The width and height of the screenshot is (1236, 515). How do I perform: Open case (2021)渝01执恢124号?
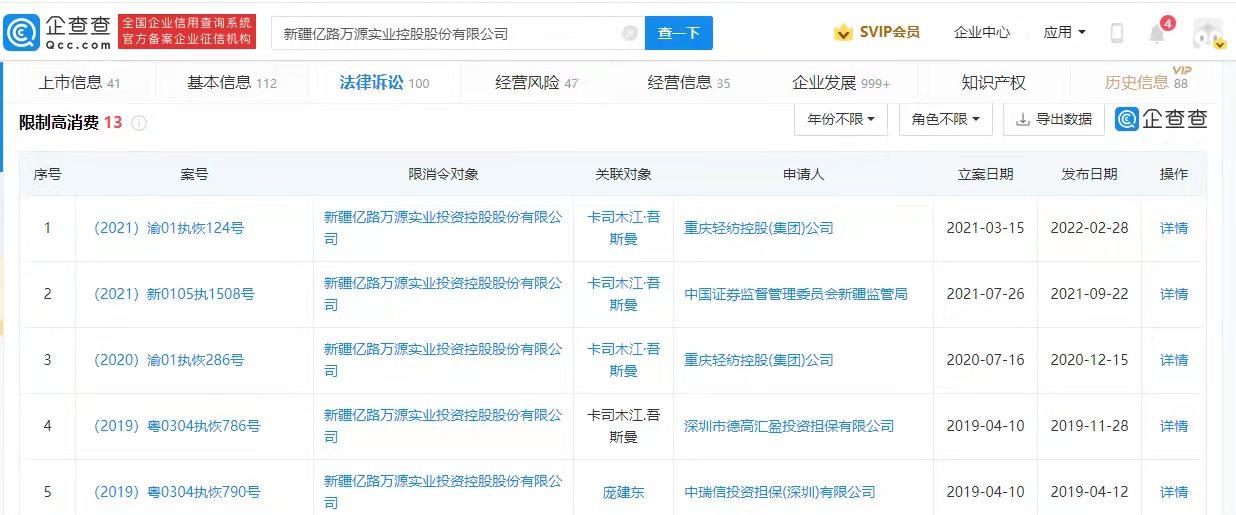pos(169,228)
